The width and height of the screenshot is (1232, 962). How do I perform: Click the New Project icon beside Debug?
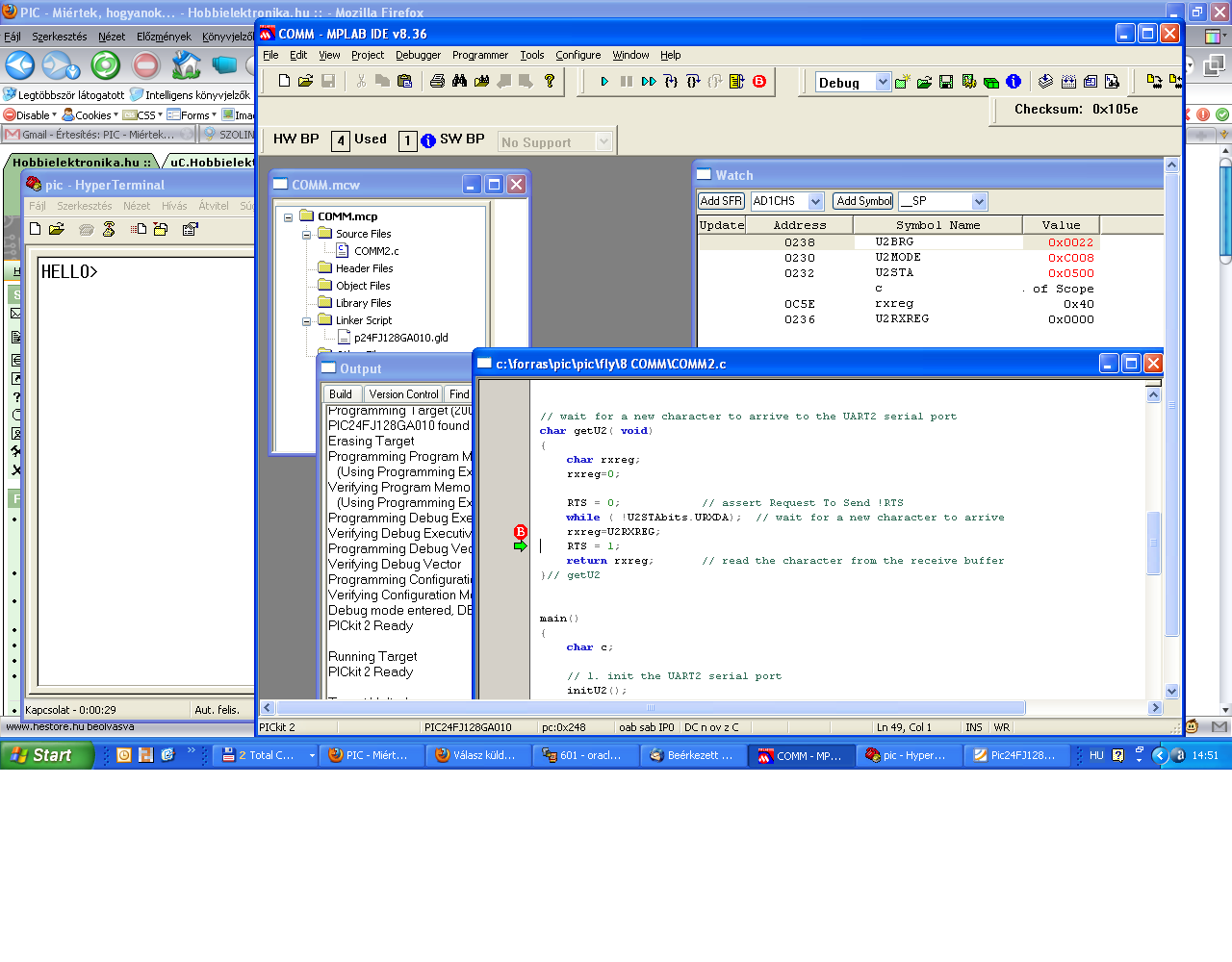tap(902, 82)
